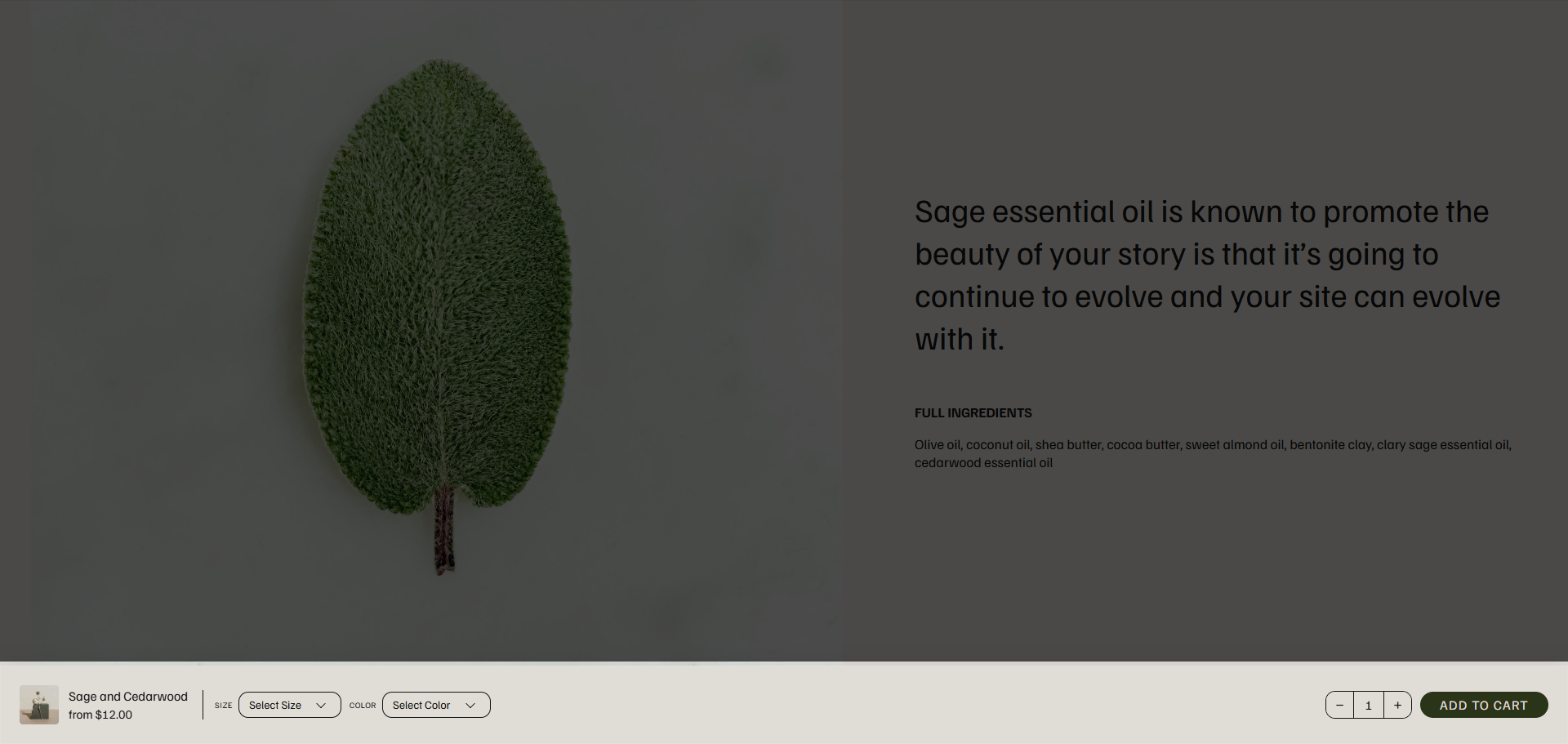Click the 'Sage essential oil is known' headline

(x=1207, y=275)
